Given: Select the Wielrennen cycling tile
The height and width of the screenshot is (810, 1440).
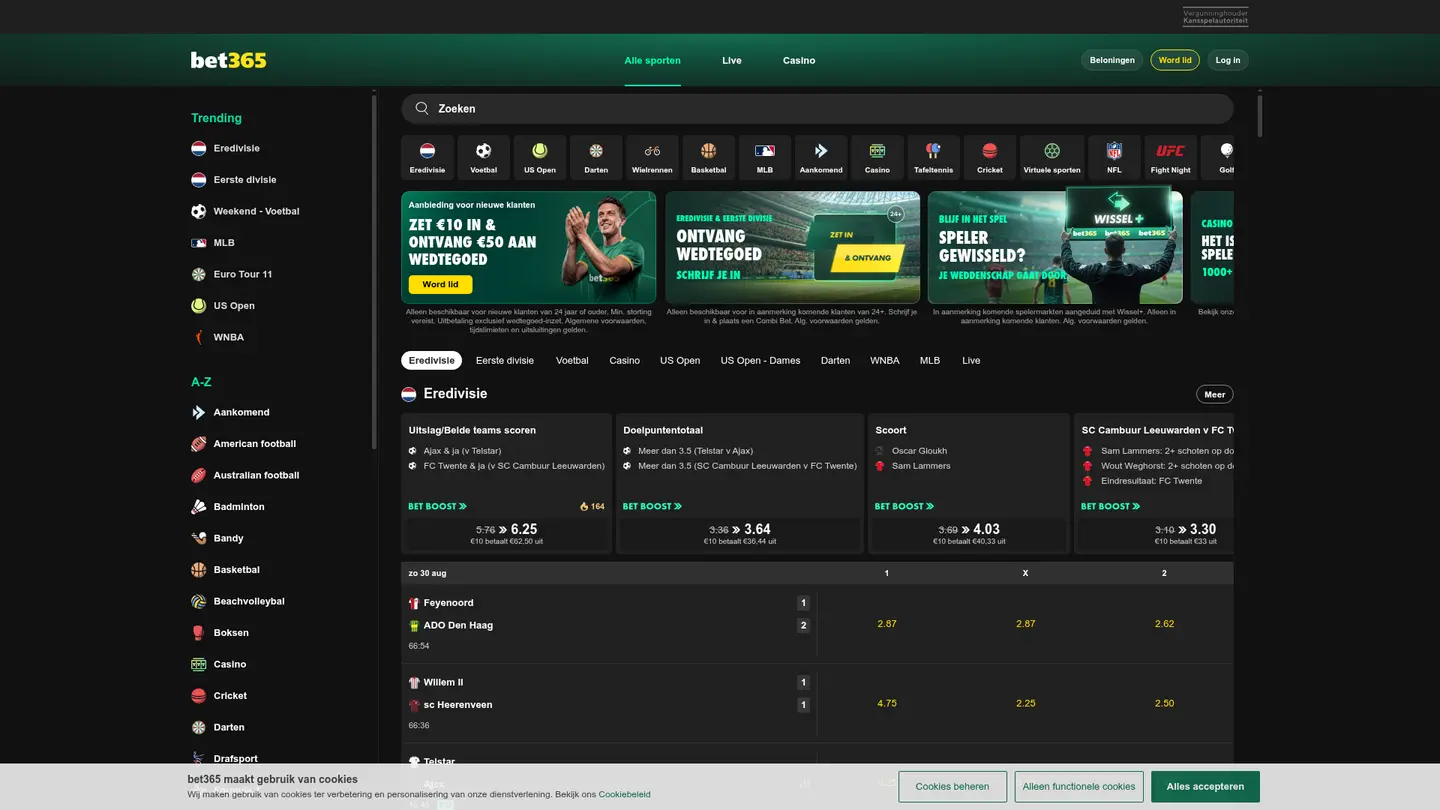Looking at the screenshot, I should click(652, 158).
